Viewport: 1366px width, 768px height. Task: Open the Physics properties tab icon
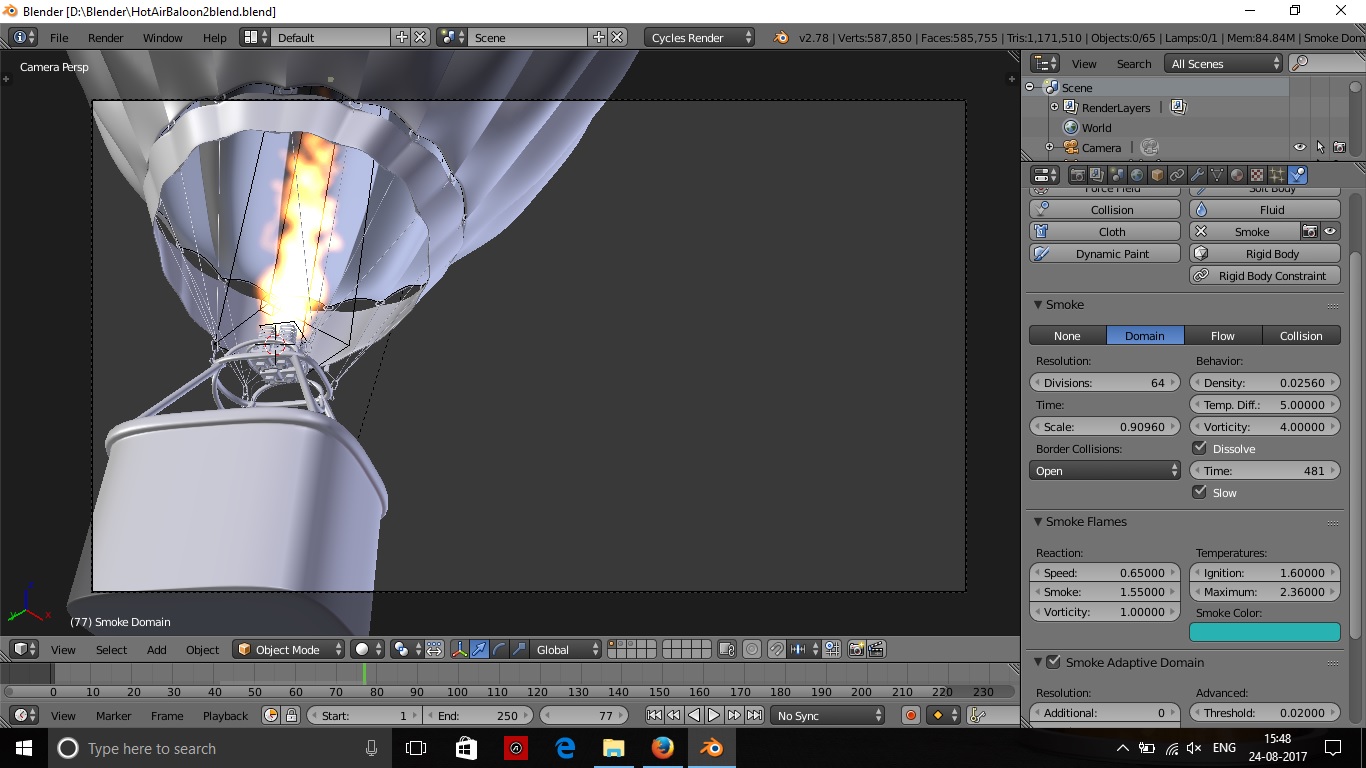(1297, 175)
